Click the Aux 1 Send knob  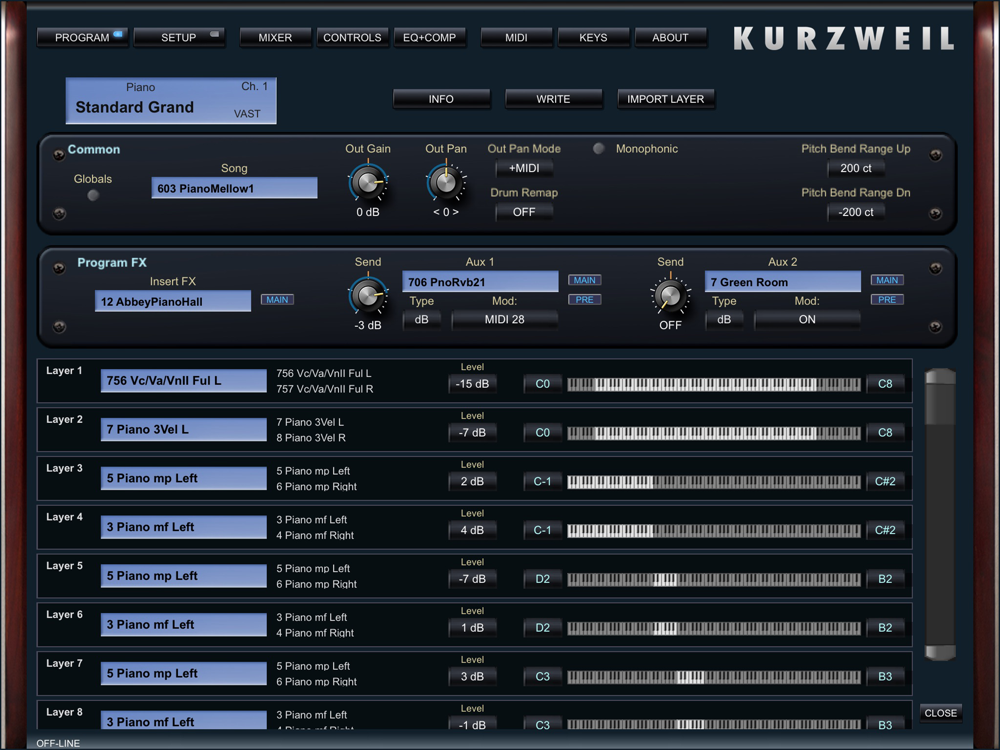click(x=368, y=296)
